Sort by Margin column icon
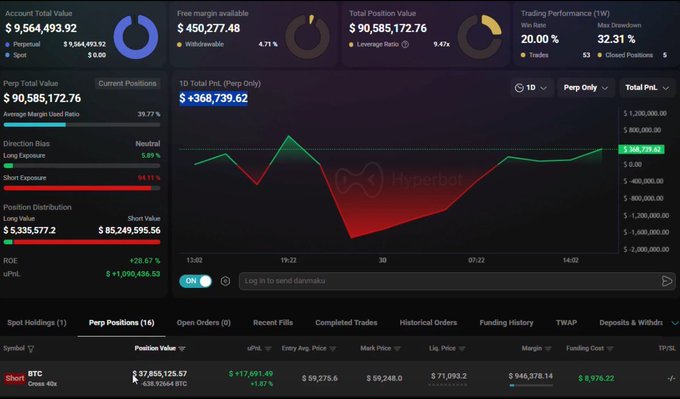 (548, 349)
